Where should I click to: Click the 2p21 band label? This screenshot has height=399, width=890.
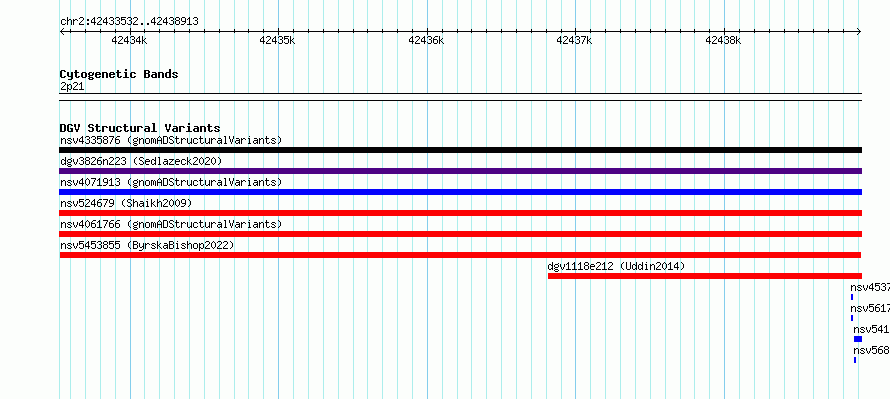(72, 87)
